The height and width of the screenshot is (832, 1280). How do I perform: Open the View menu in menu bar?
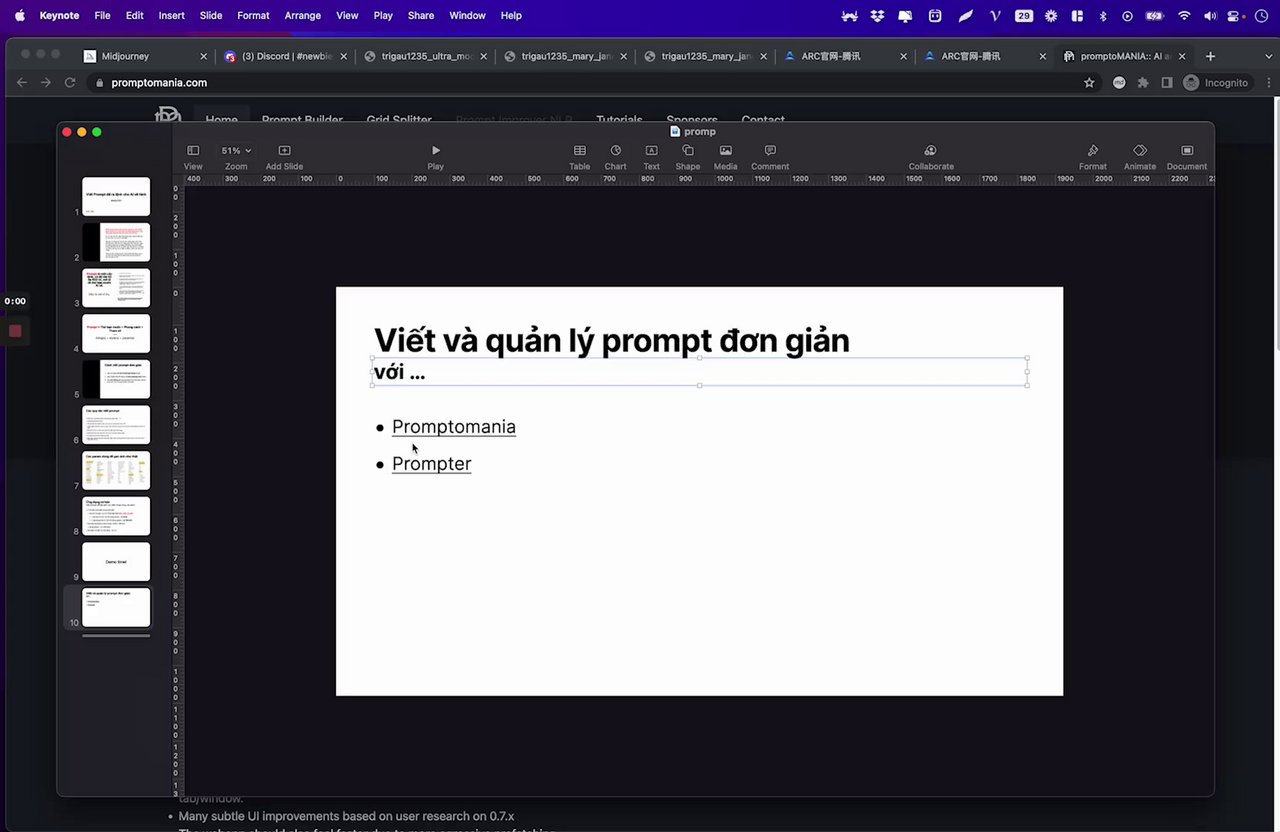tap(347, 15)
